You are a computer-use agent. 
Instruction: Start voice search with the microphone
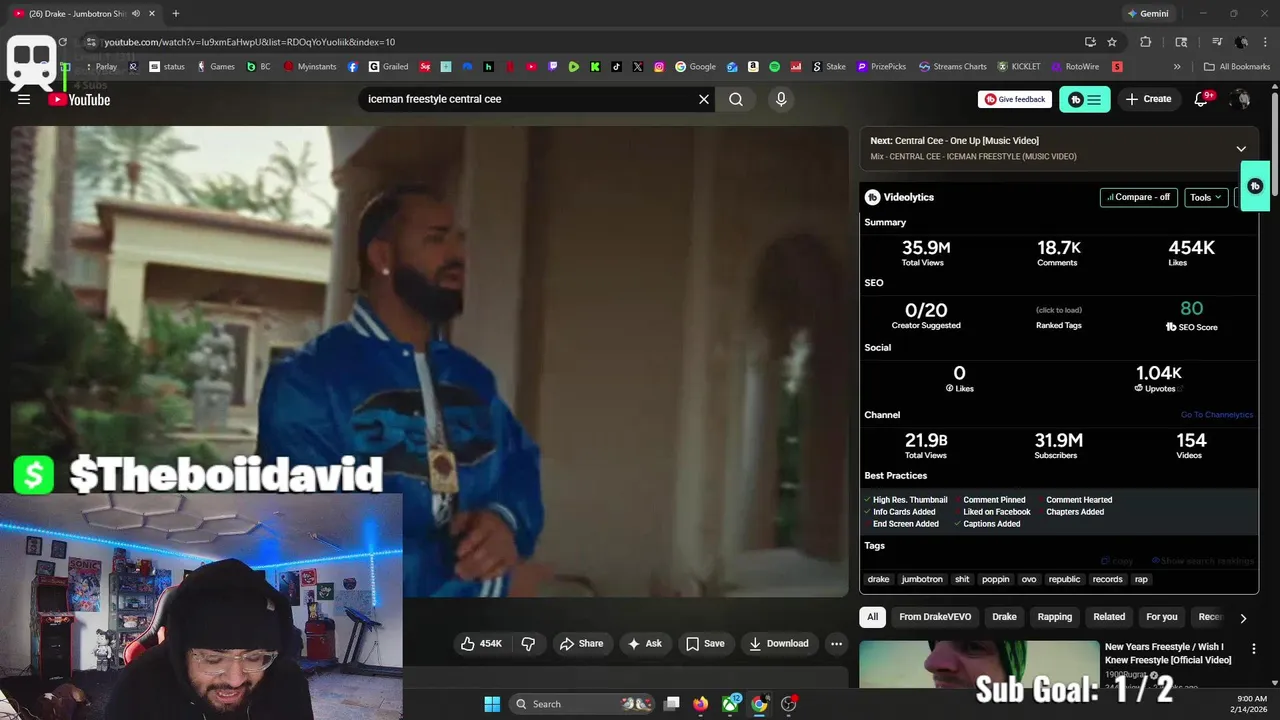pyautogui.click(x=781, y=99)
